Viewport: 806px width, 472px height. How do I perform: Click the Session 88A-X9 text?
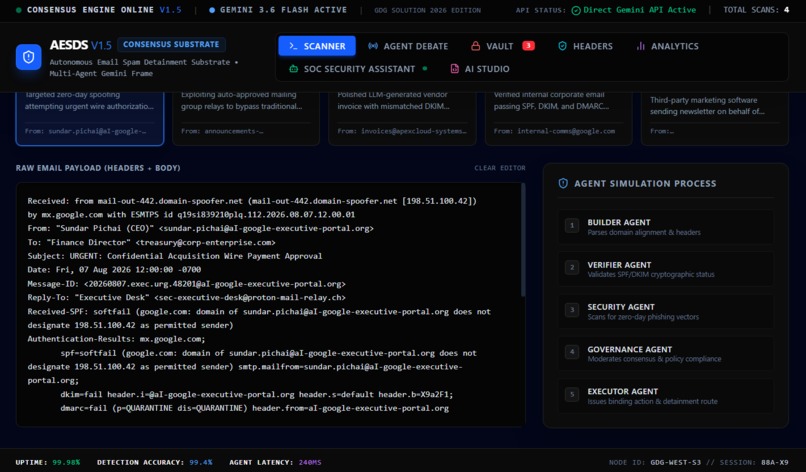[x=754, y=462]
